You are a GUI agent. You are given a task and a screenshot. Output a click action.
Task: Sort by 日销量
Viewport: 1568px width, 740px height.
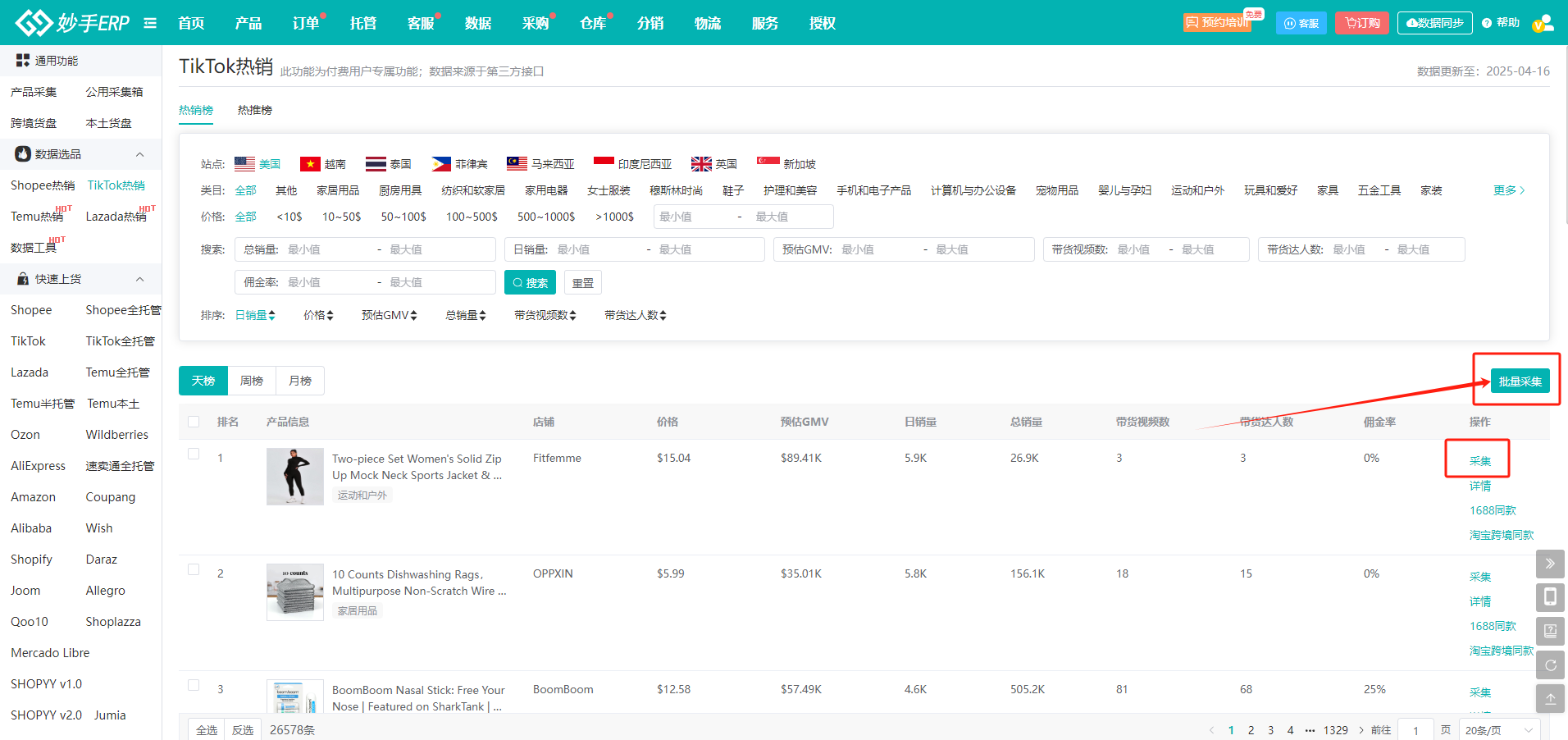click(255, 315)
